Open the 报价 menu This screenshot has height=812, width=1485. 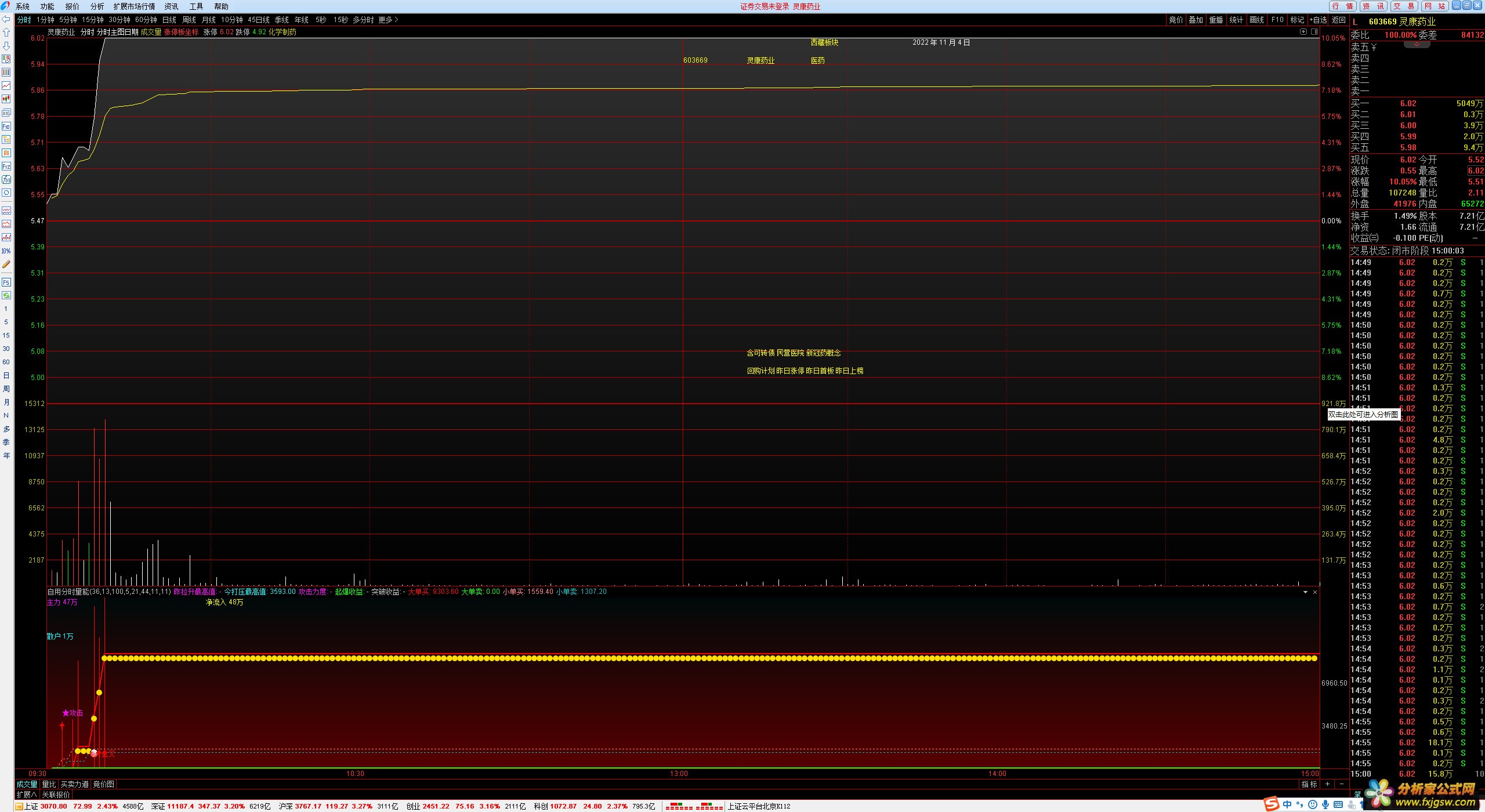pyautogui.click(x=72, y=6)
